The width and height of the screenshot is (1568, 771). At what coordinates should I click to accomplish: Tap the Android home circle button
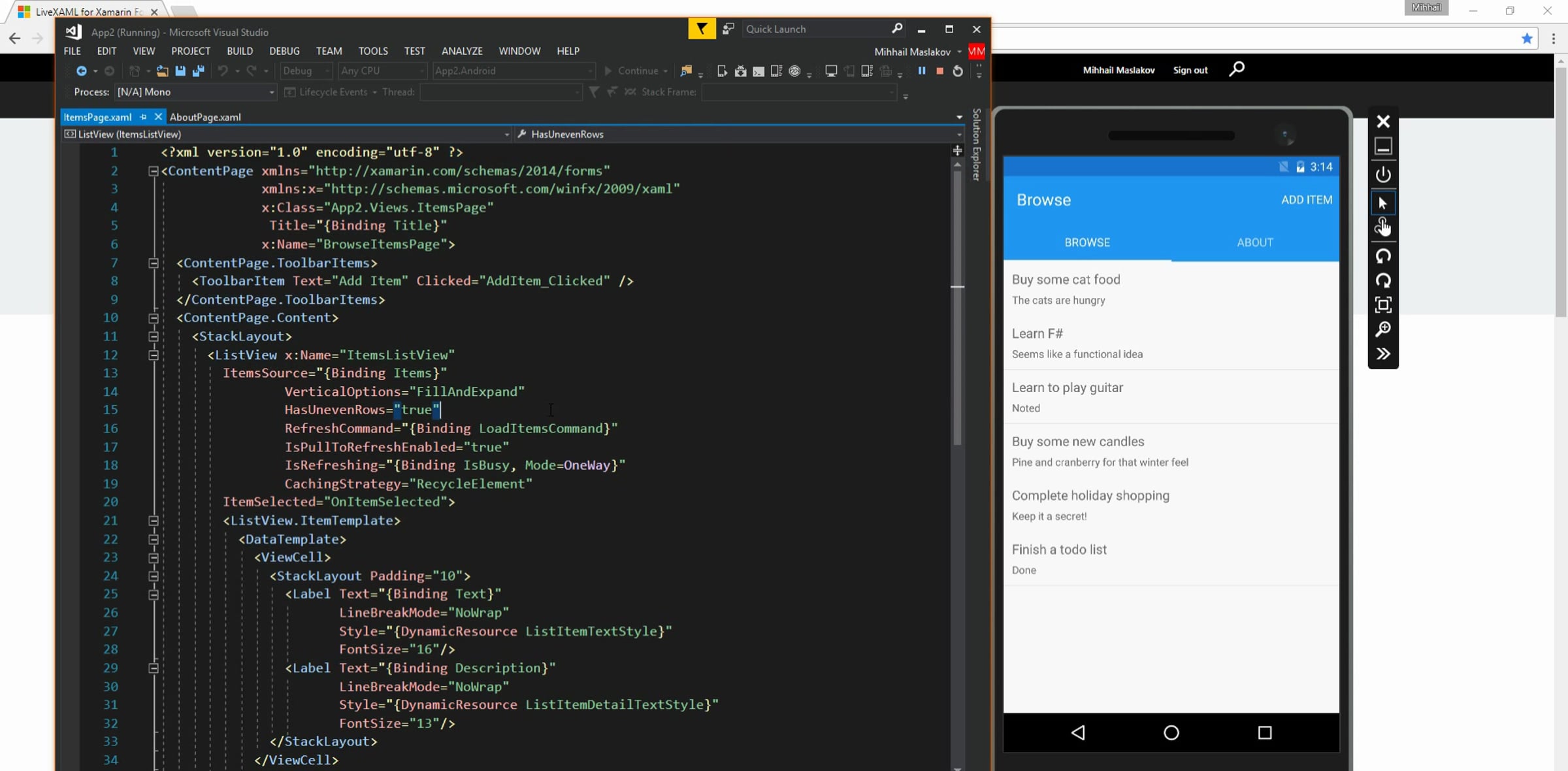[x=1171, y=732]
